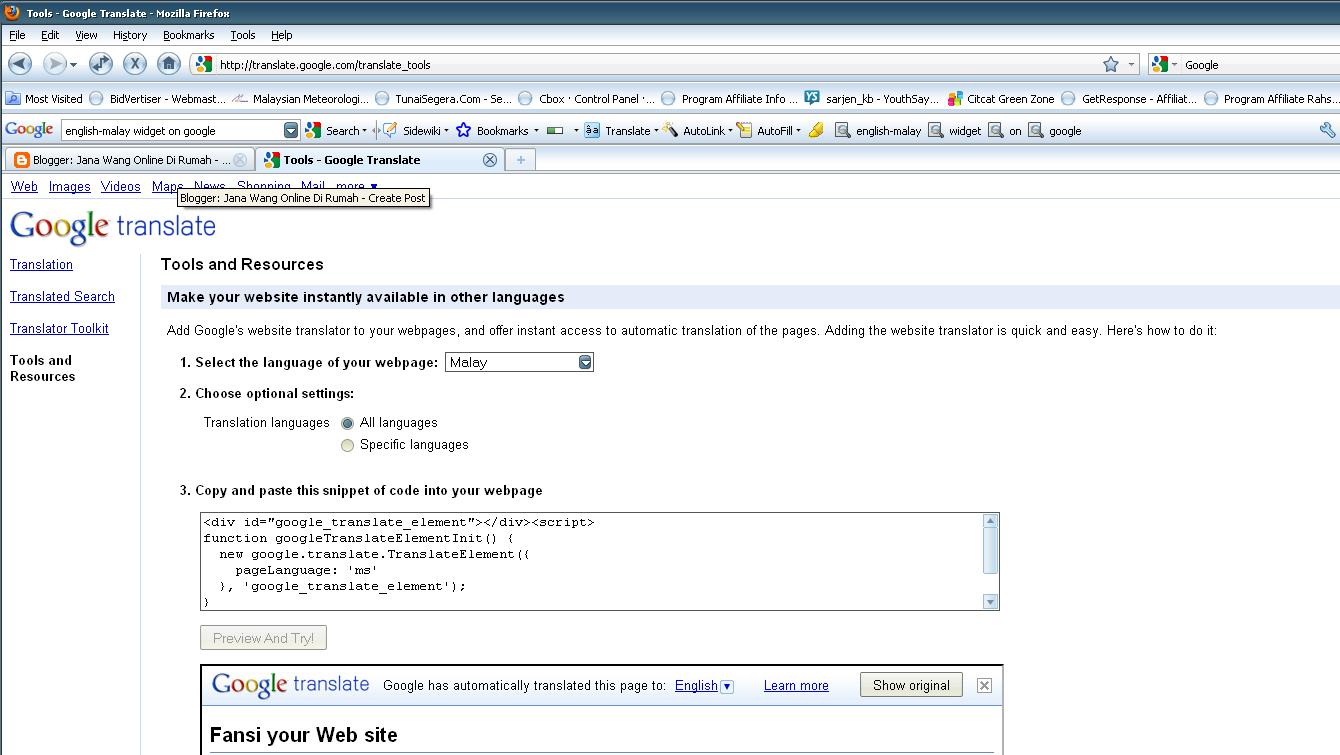Click the Show original button
The image size is (1340, 755).
coord(911,685)
